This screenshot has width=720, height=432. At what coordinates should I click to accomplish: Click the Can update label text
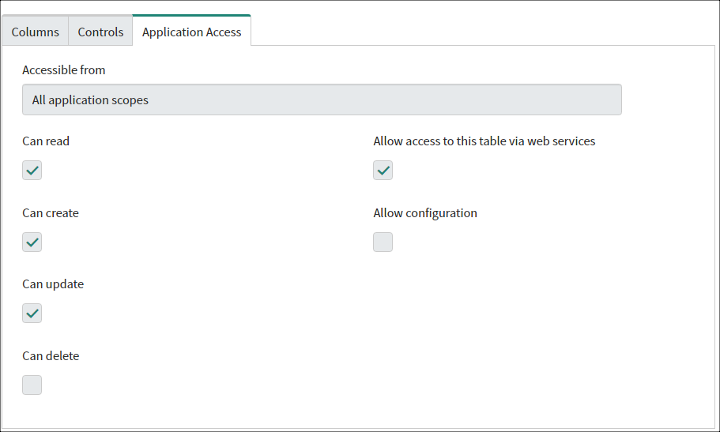click(53, 284)
